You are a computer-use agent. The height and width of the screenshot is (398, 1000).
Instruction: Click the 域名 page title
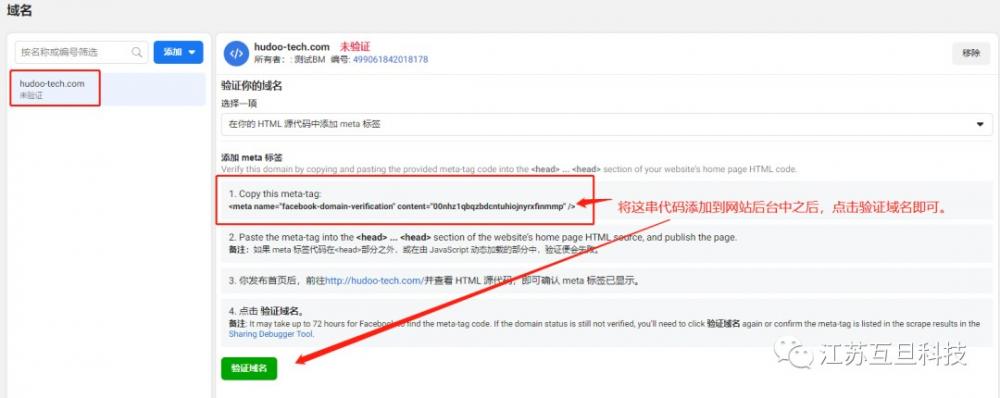pos(19,11)
